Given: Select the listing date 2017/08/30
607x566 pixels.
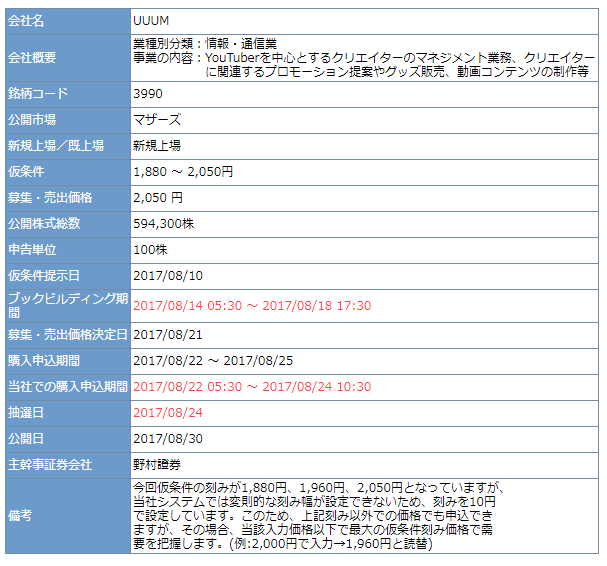Looking at the screenshot, I should pyautogui.click(x=168, y=439).
